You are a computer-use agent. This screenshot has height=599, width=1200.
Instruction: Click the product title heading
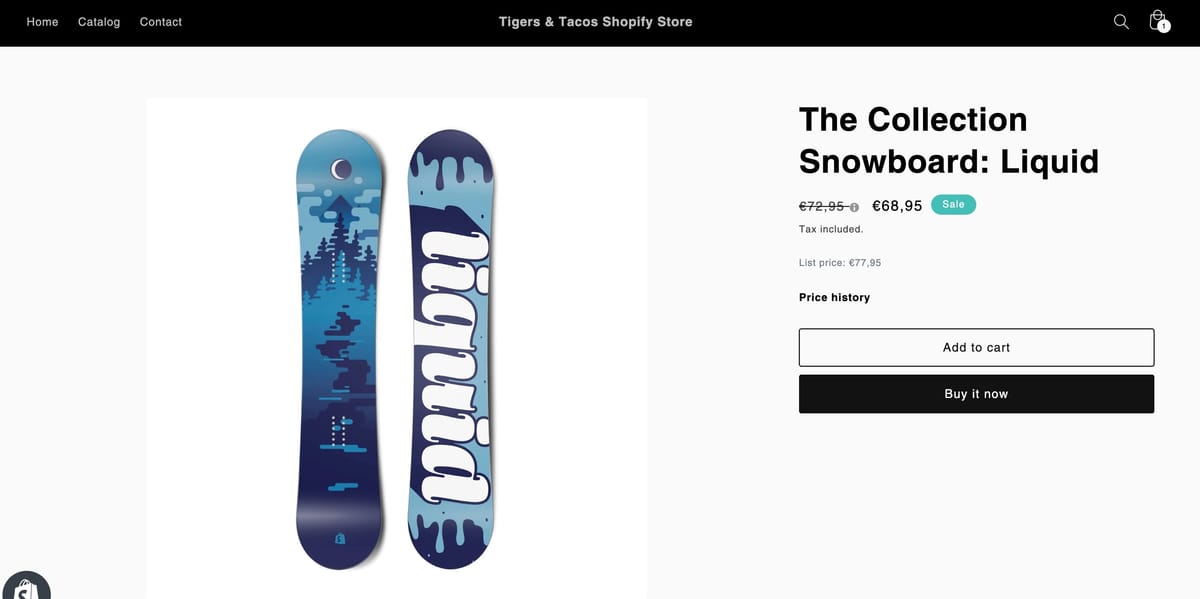[948, 140]
